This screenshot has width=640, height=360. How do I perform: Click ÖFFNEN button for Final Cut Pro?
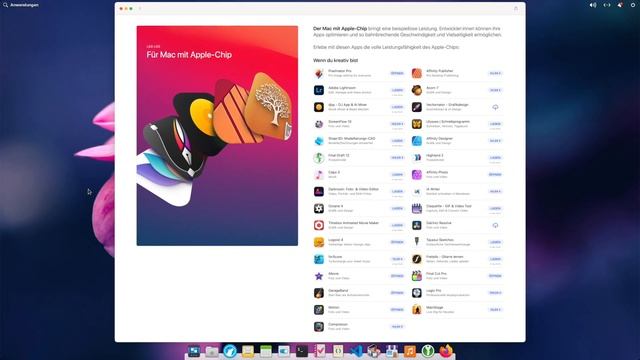[495, 276]
